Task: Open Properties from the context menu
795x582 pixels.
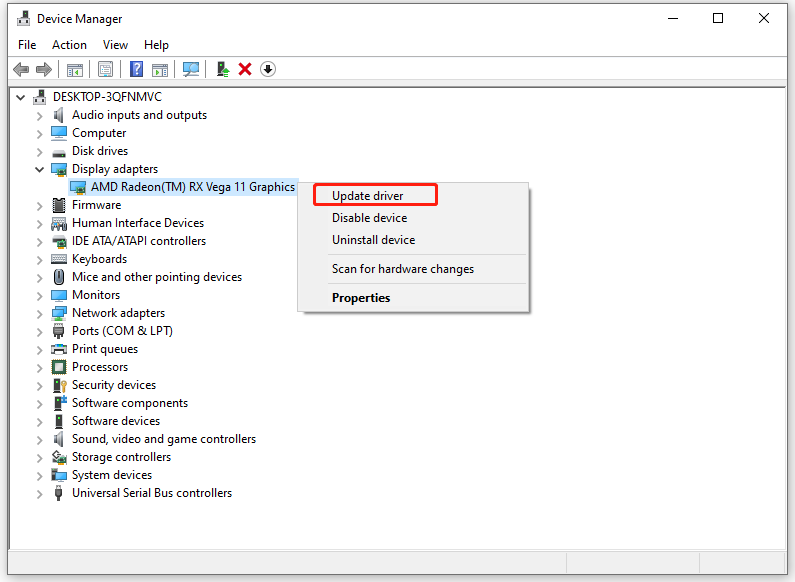Action: pyautogui.click(x=361, y=298)
